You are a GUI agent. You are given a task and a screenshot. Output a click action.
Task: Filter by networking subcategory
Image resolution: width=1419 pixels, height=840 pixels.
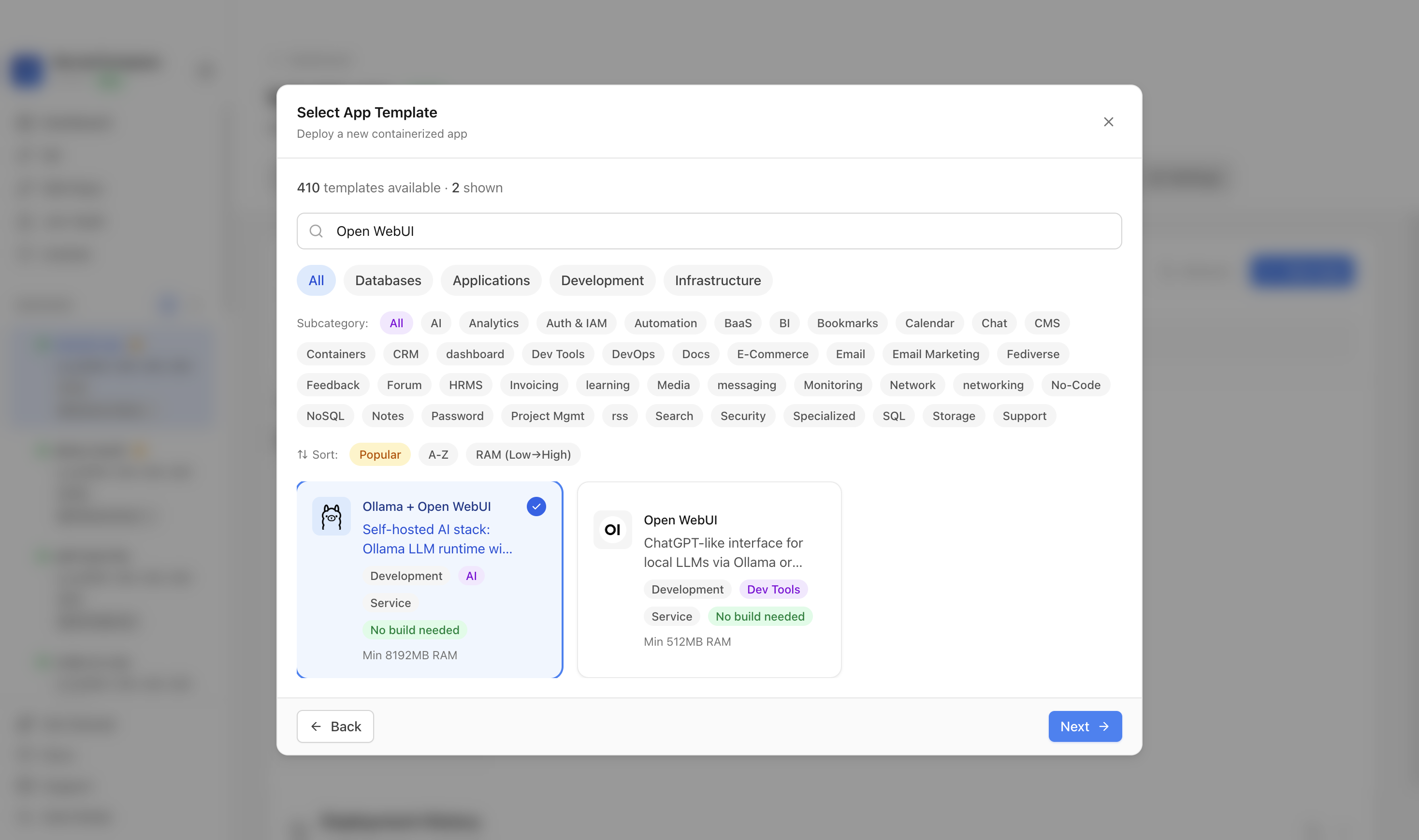click(x=993, y=385)
